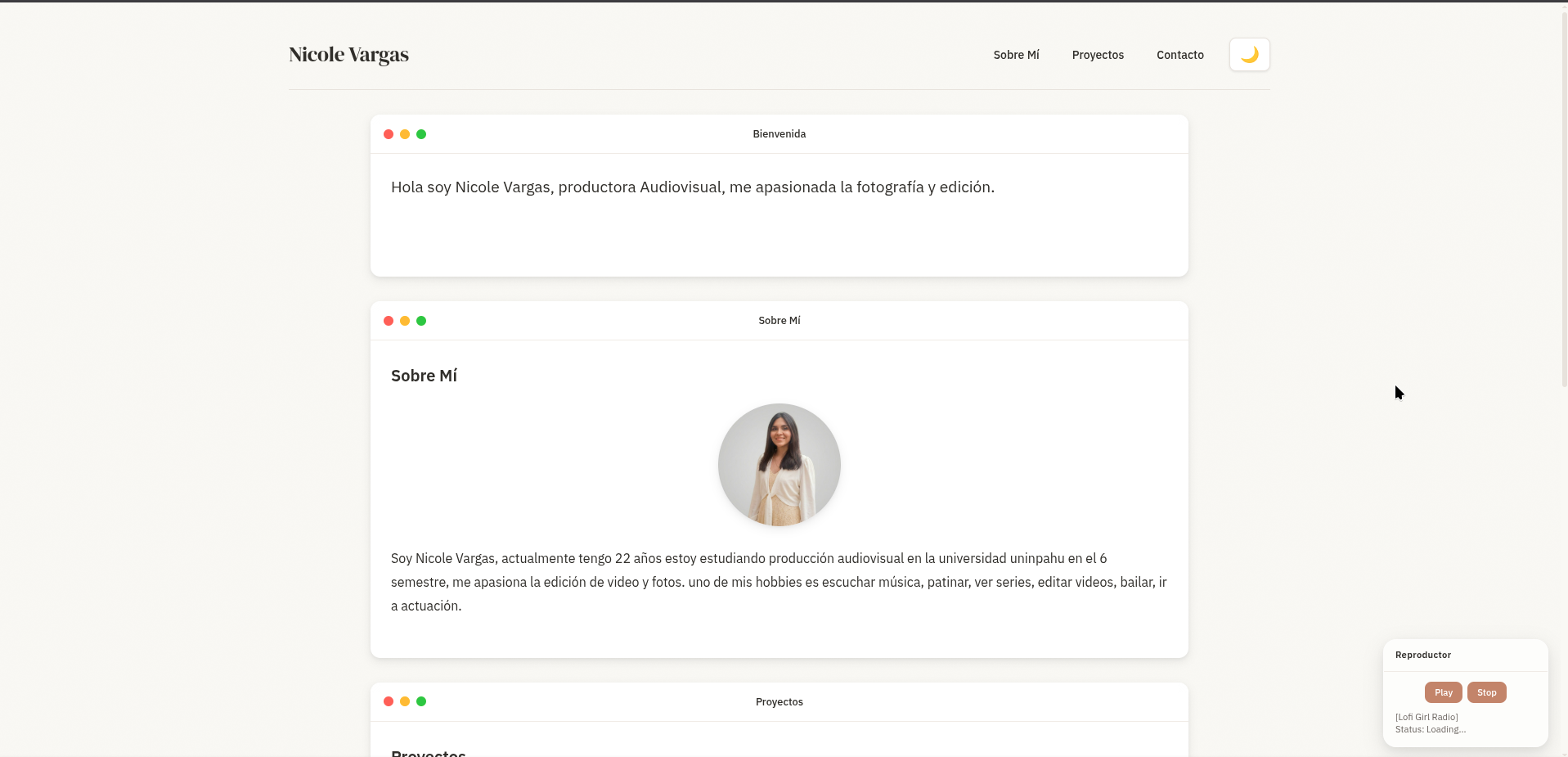Viewport: 1568px width, 757px height.
Task: Click the page's vertical scrollbar
Action: click(x=1563, y=196)
